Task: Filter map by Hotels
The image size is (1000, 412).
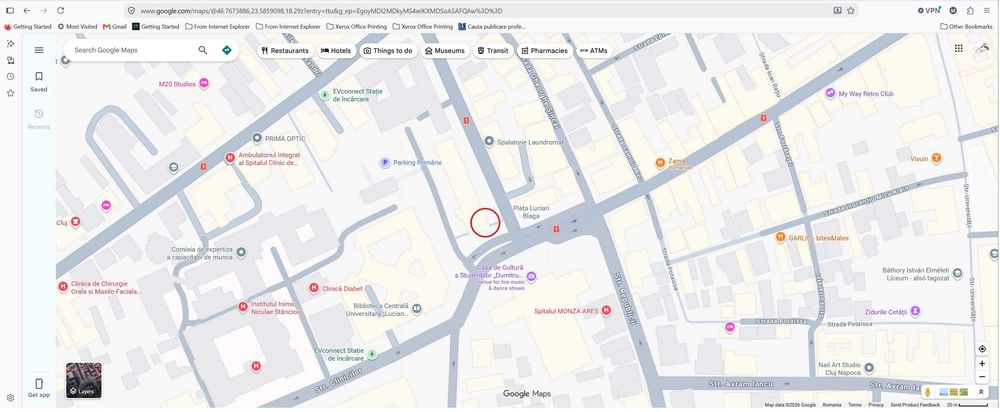Action: tap(336, 50)
